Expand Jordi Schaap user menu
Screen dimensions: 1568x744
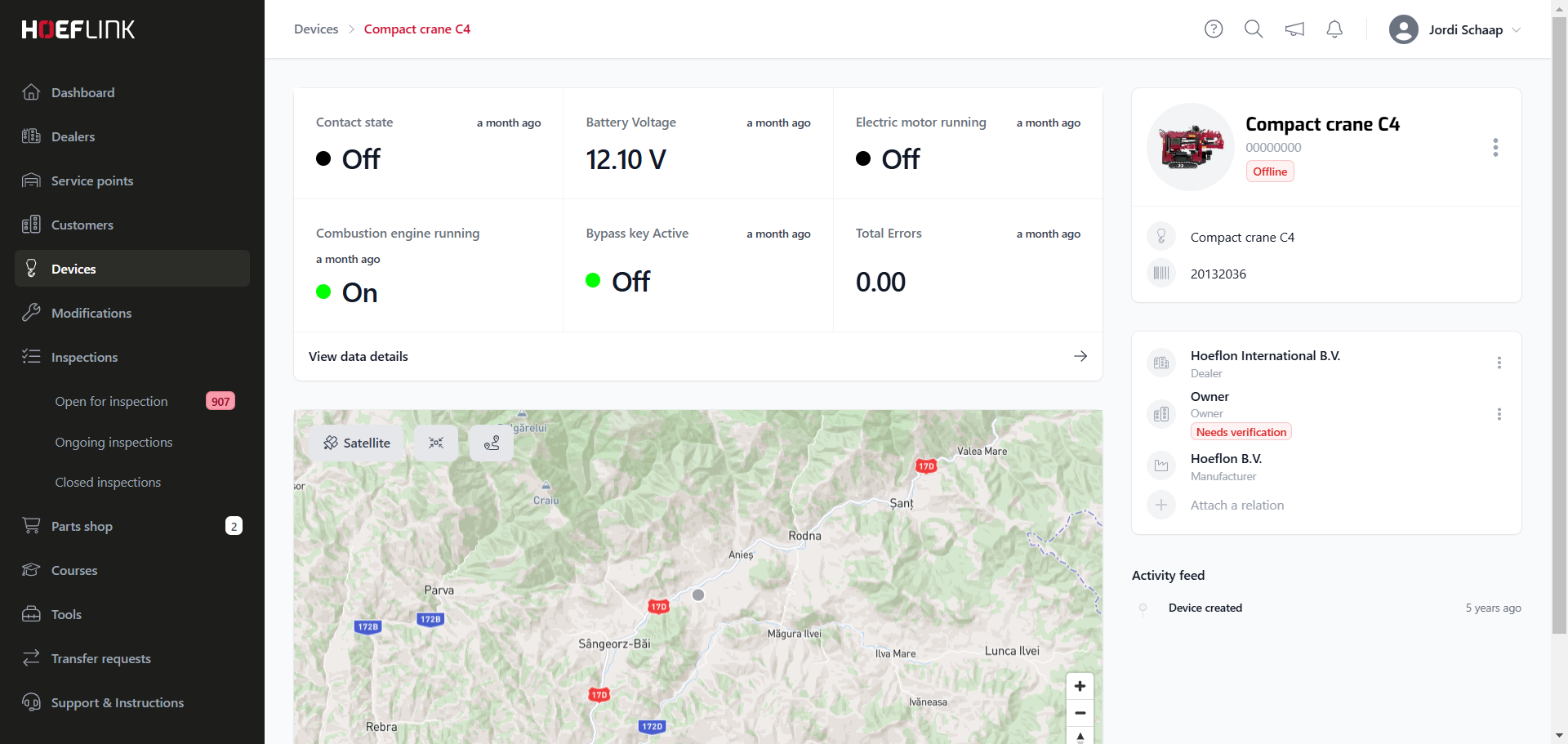1454,29
